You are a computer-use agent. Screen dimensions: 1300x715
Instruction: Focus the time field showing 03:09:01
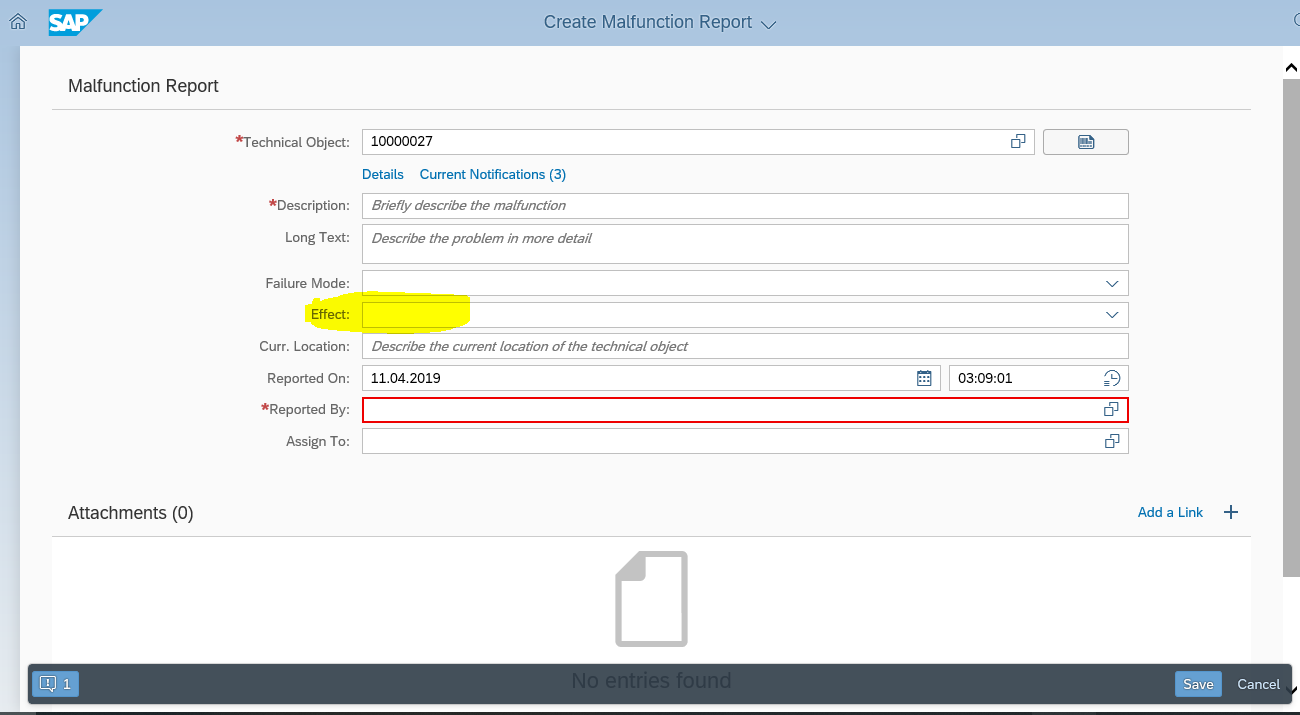pos(1038,378)
